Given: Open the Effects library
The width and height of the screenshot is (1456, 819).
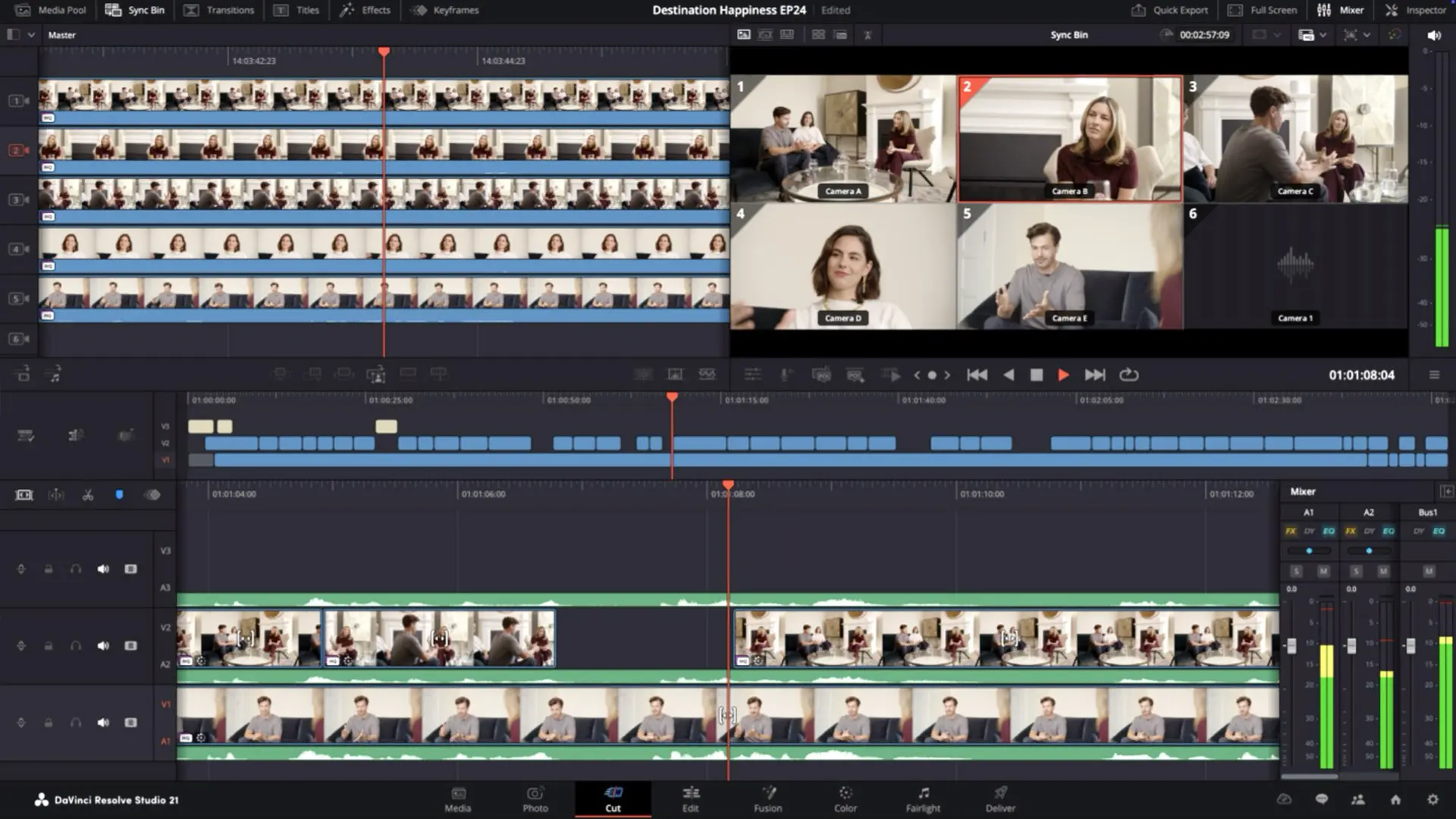Looking at the screenshot, I should point(366,10).
